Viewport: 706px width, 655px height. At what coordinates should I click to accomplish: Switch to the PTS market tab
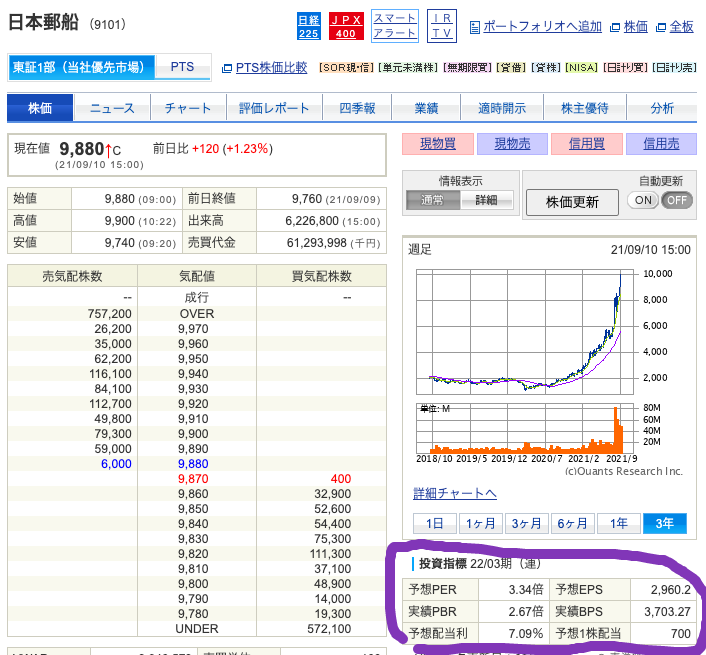point(182,67)
